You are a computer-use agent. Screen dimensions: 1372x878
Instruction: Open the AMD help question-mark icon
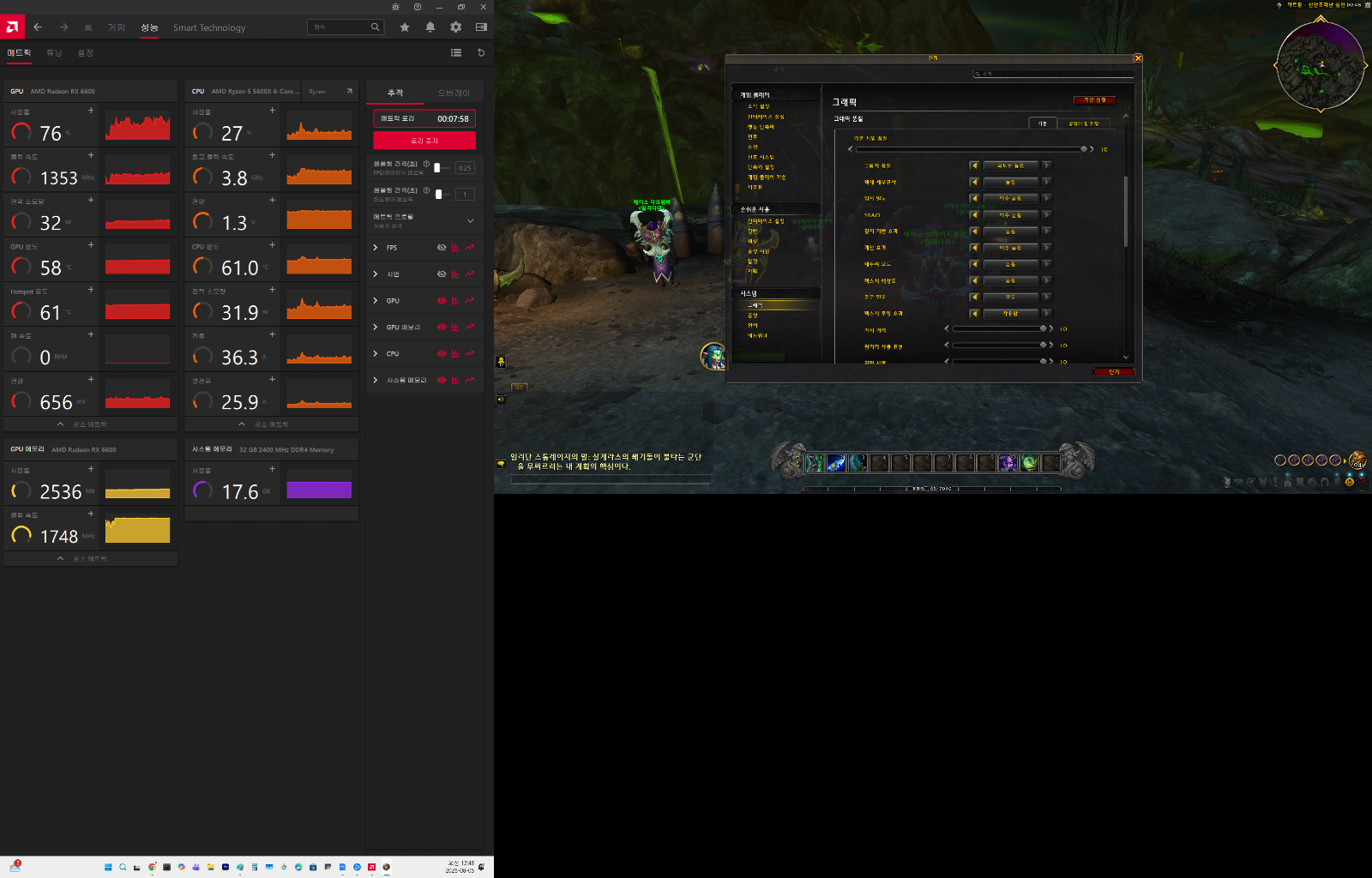[x=418, y=7]
